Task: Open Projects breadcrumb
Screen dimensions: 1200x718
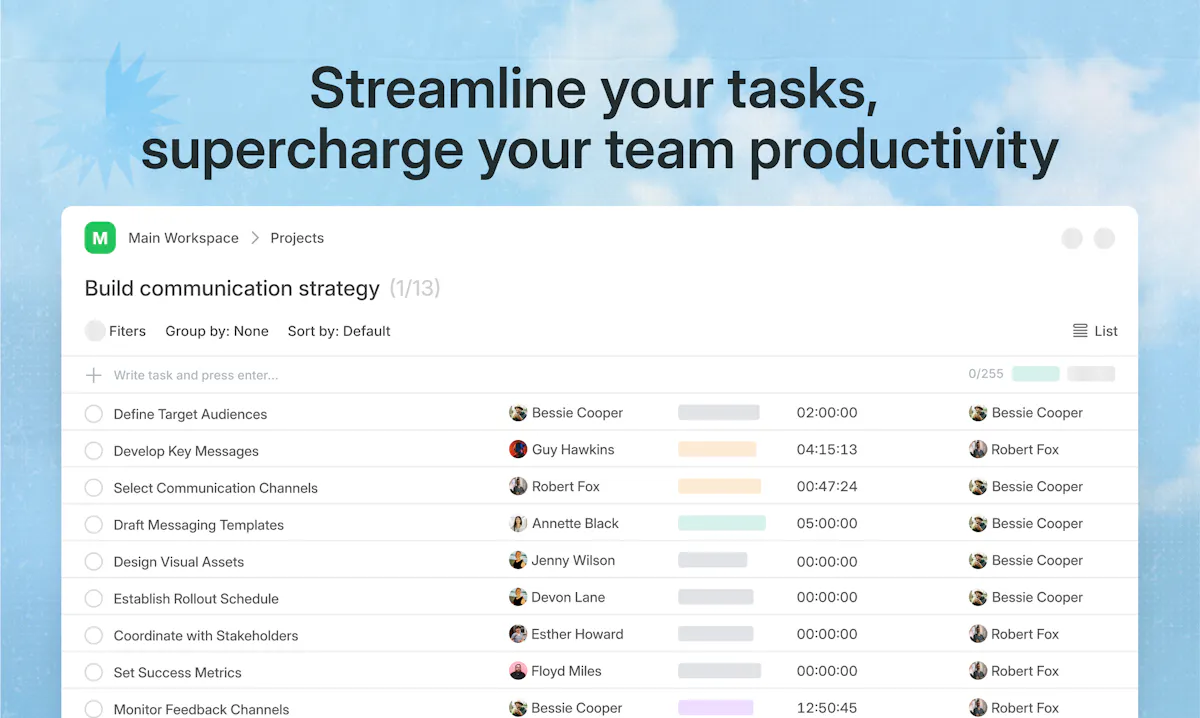Action: [x=297, y=238]
